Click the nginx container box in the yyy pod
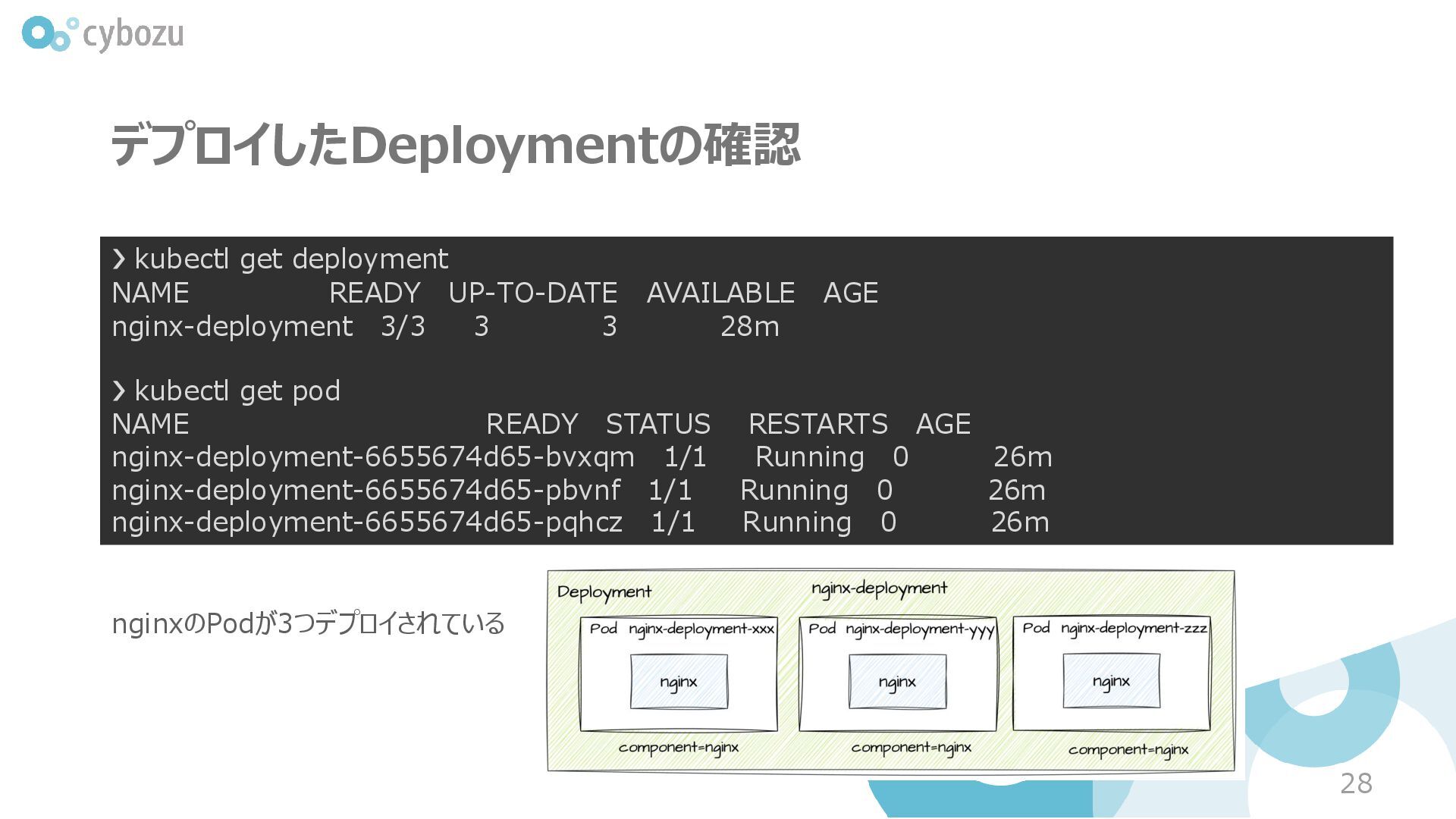 [897, 682]
